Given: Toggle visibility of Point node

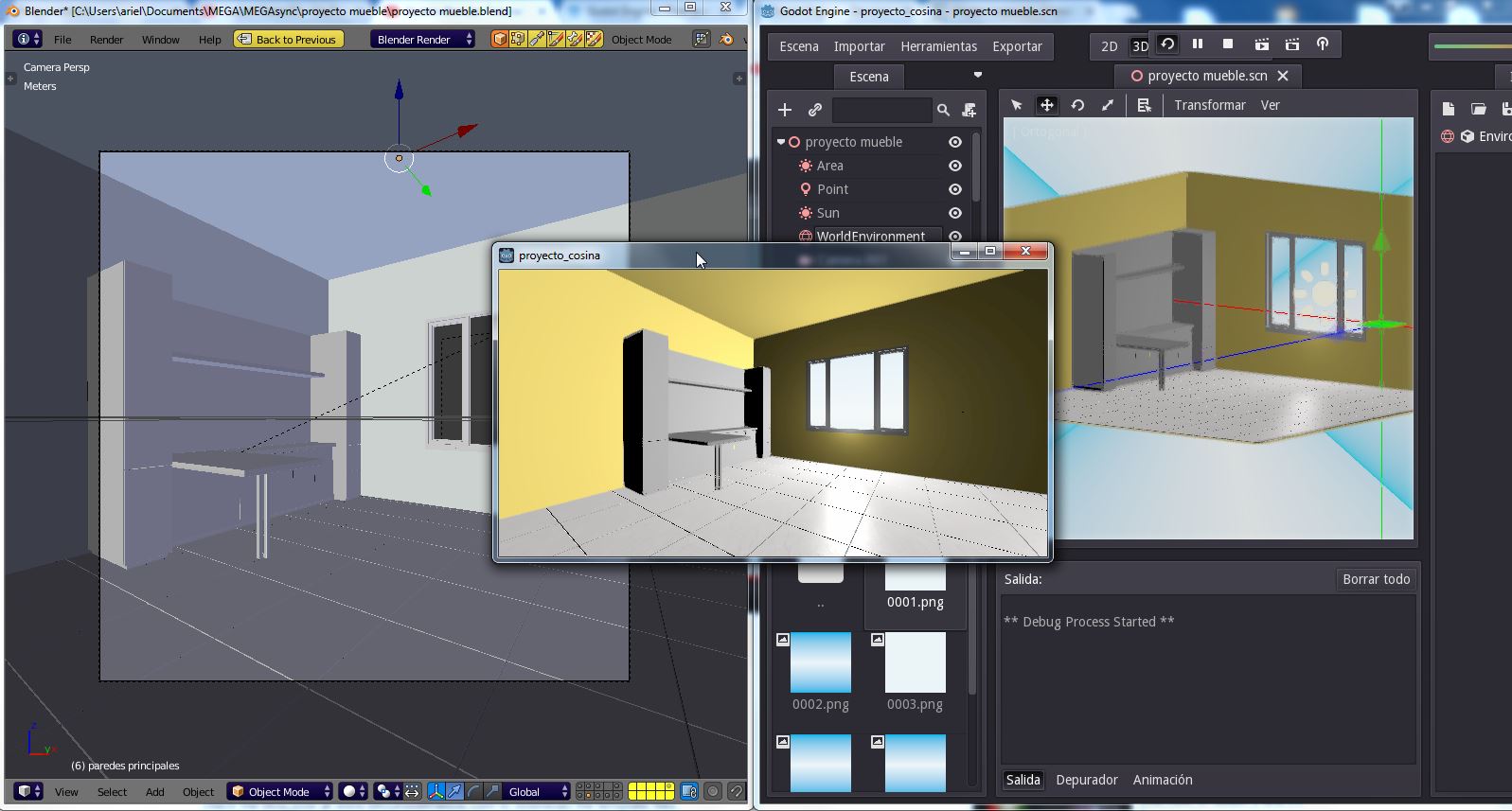Looking at the screenshot, I should coord(955,189).
